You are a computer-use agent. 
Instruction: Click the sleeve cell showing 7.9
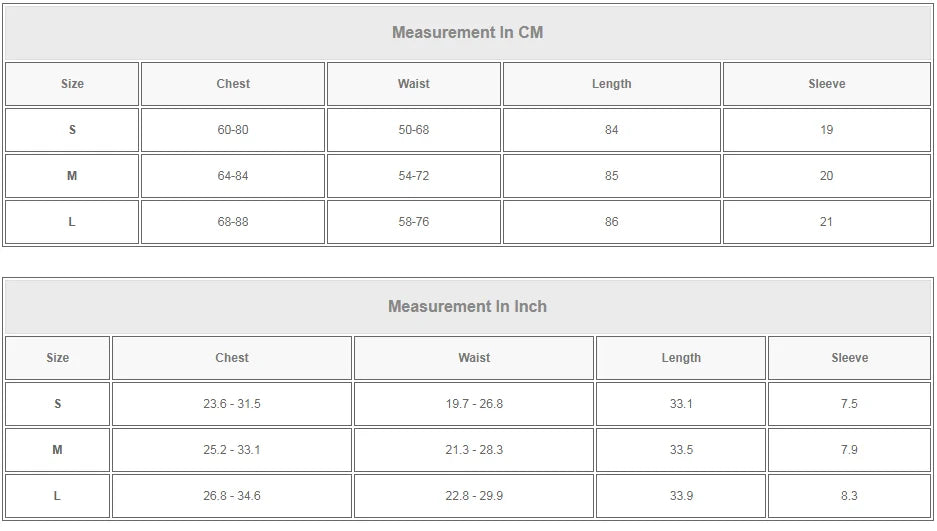point(849,450)
